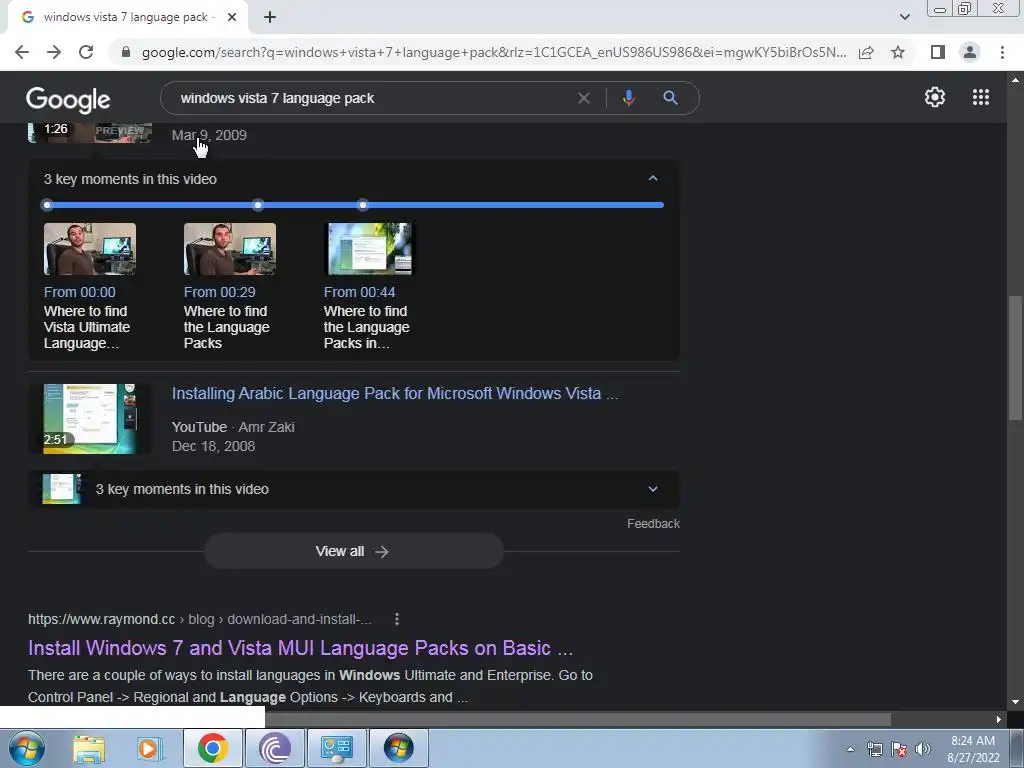Open the From 00:44 key moment thumbnail
This screenshot has height=768, width=1024.
pyautogui.click(x=370, y=249)
